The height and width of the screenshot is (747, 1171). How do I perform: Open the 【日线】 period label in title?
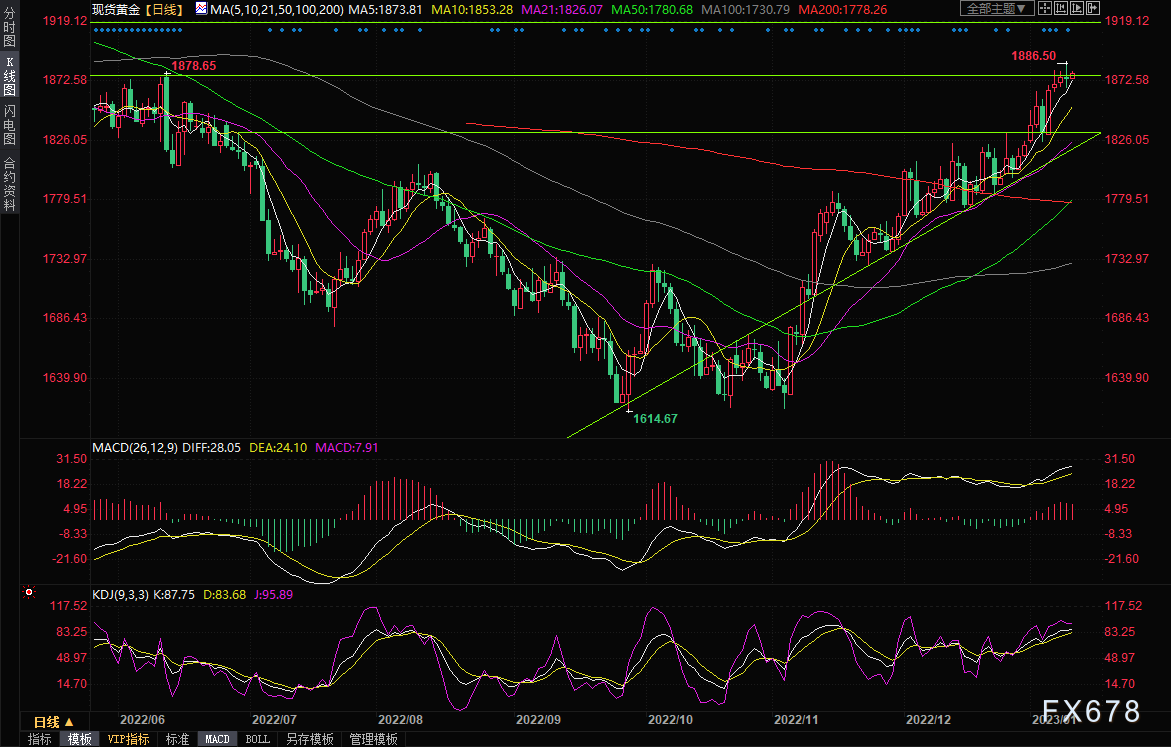162,8
